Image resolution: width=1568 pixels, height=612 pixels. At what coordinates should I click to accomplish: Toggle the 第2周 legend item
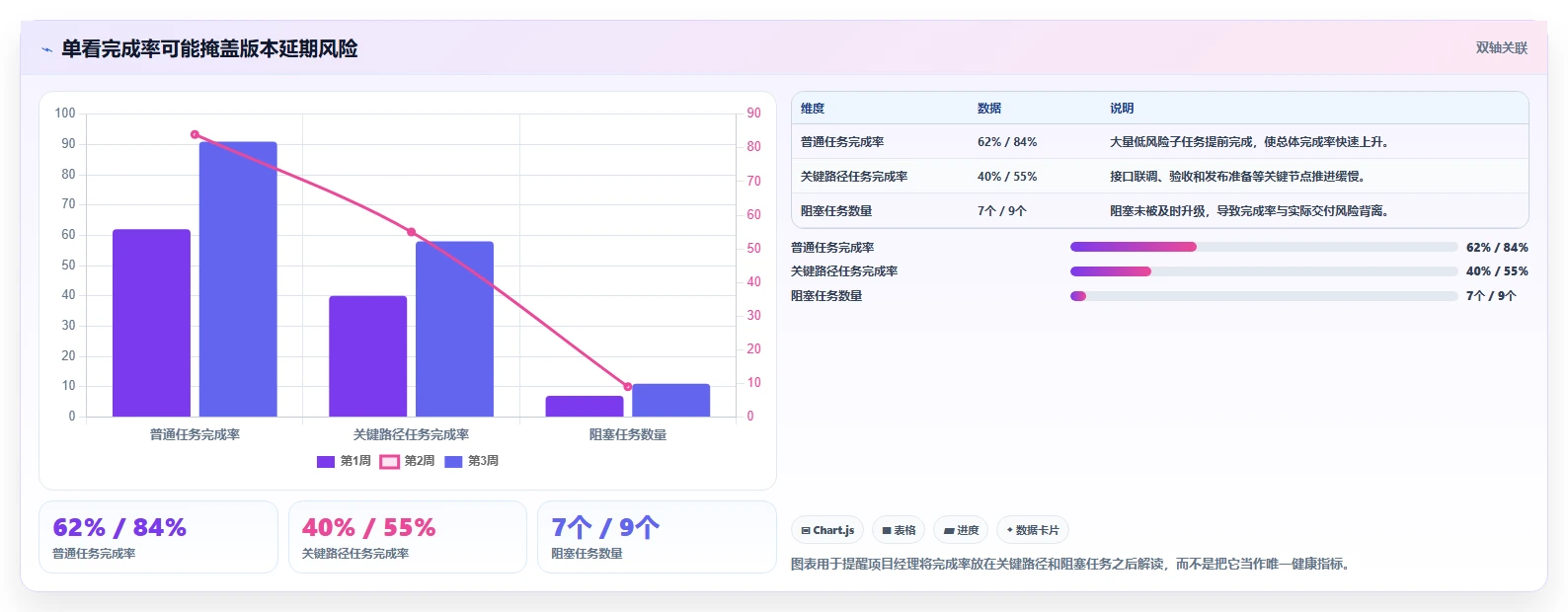(407, 461)
